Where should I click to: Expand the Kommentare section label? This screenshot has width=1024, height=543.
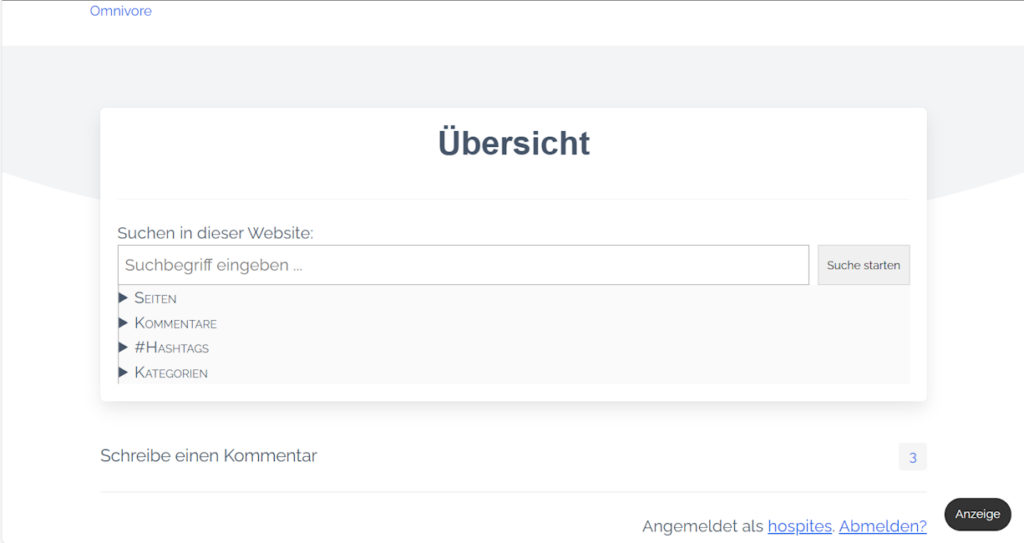[176, 323]
